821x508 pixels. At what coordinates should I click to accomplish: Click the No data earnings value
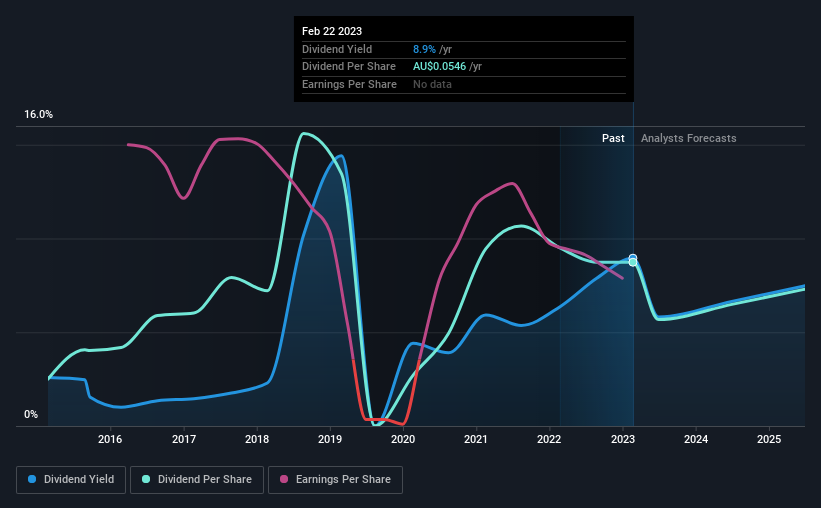tap(432, 84)
